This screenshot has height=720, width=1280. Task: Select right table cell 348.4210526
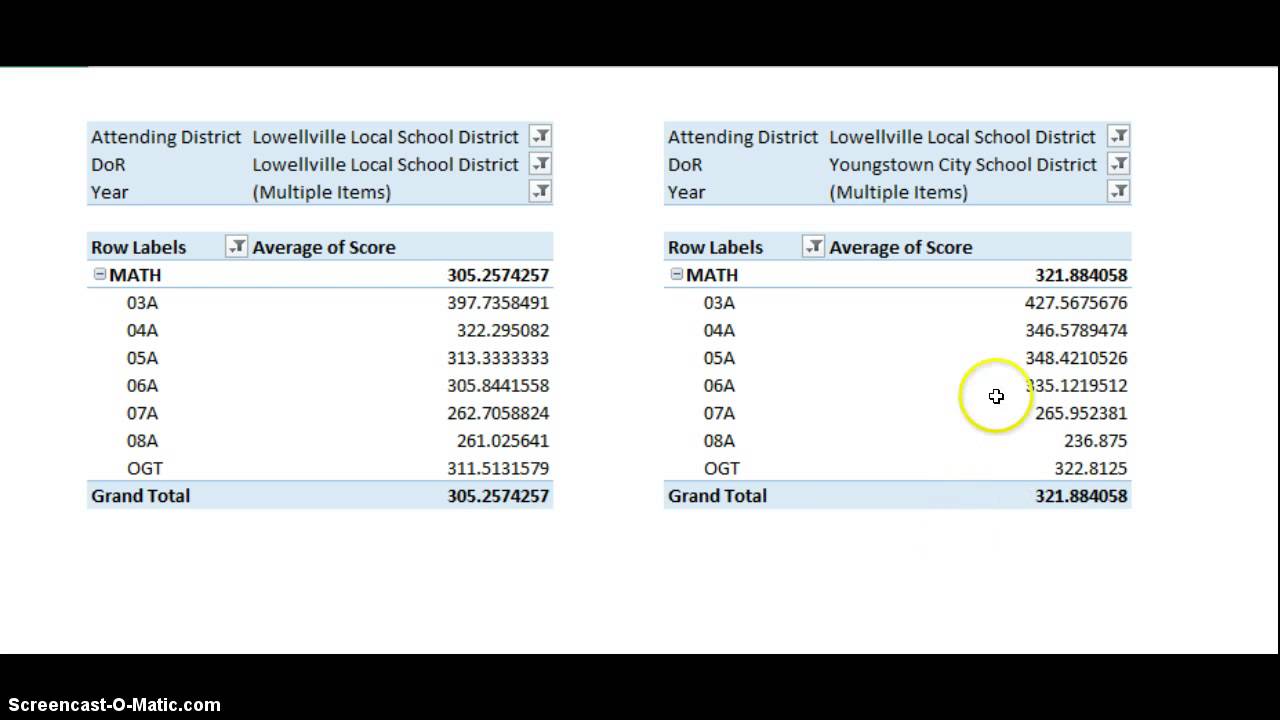click(1076, 357)
